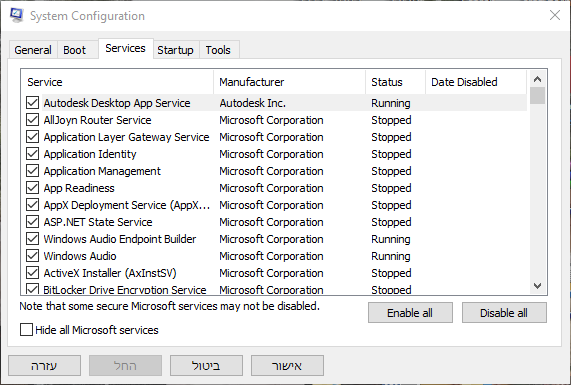Uncheck Windows Audio Endpoint Builder checkbox
This screenshot has height=385, width=571.
click(32, 239)
